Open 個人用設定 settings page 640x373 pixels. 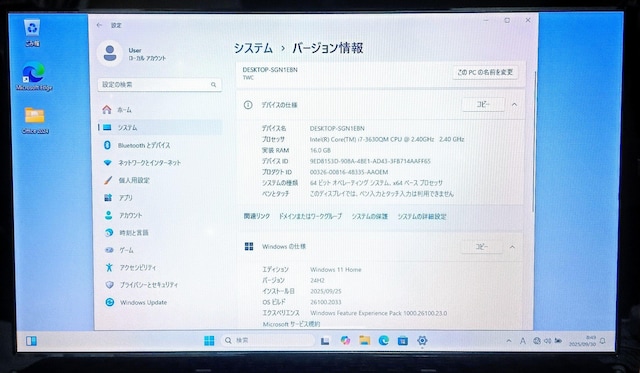pos(160,180)
